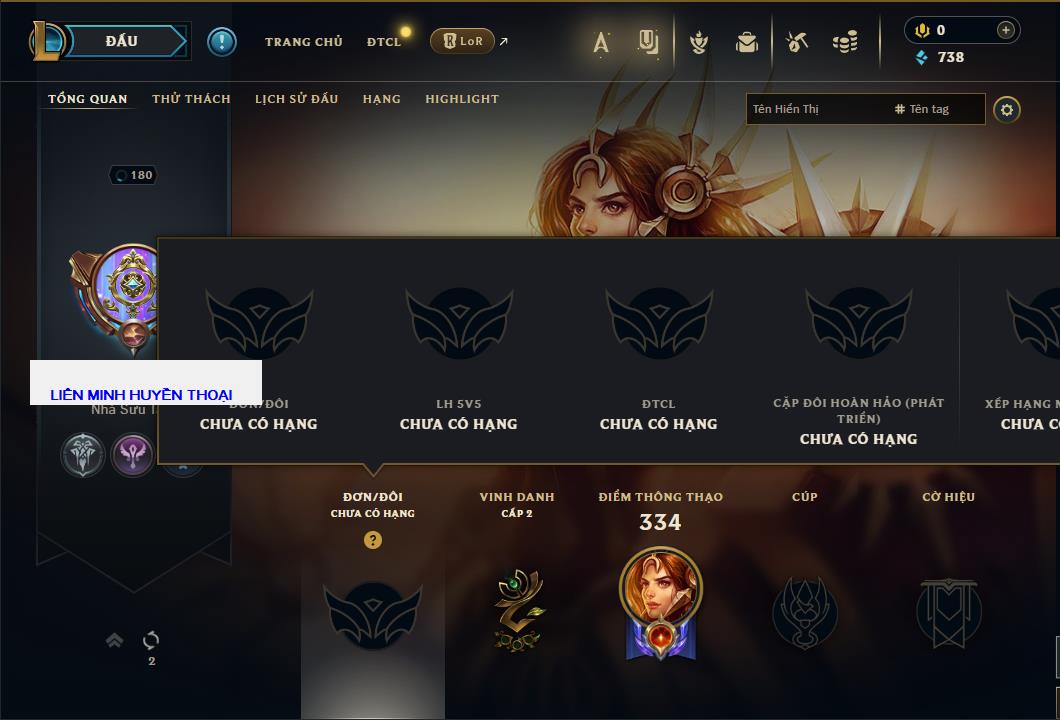The width and height of the screenshot is (1060, 720).
Task: Open the blue notification alert icon
Action: [x=222, y=42]
